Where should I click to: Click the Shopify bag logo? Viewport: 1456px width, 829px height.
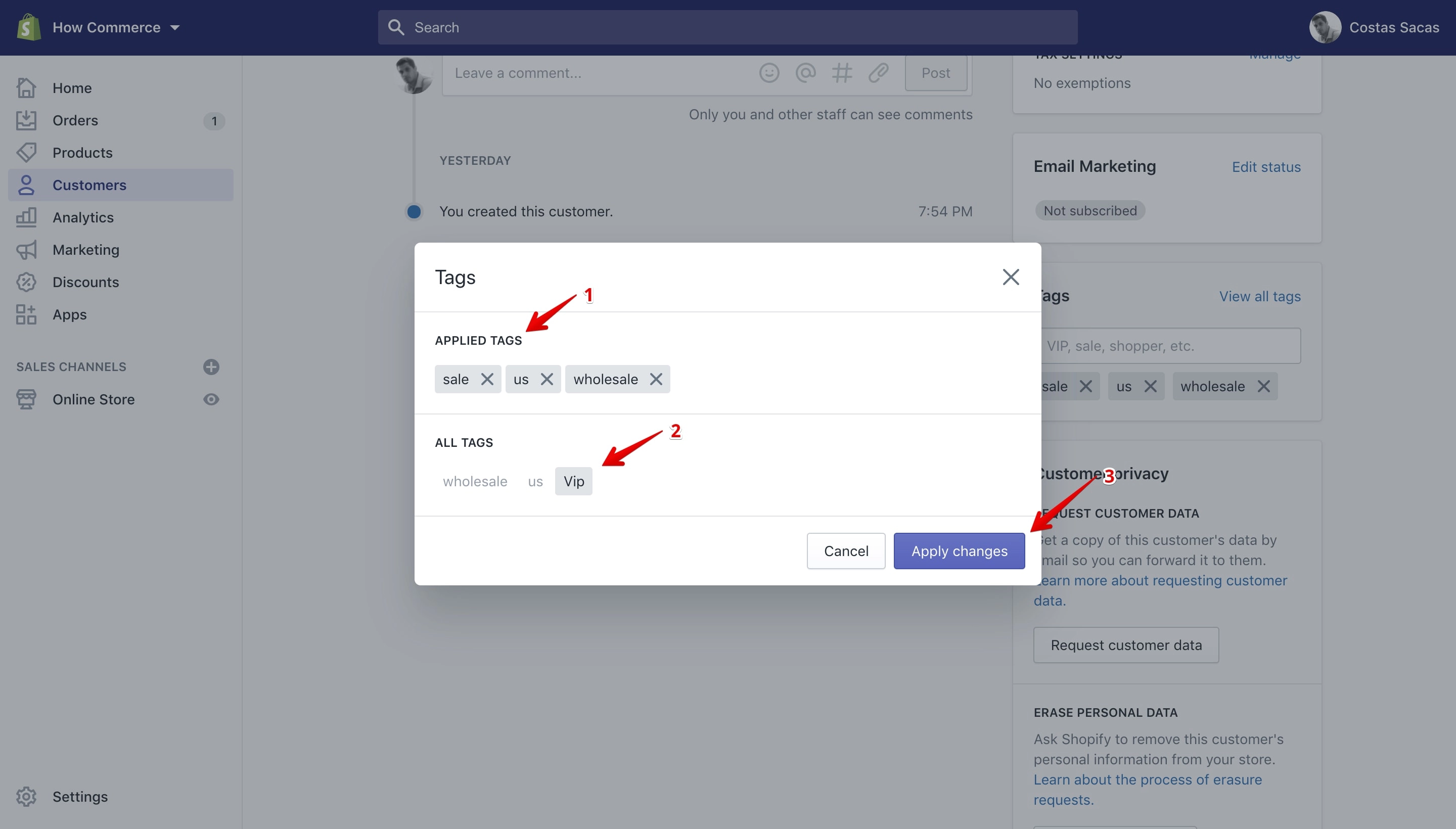coord(28,27)
